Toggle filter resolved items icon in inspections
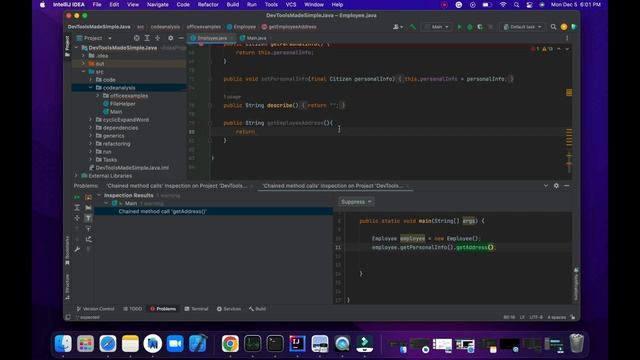640x360 pixels. (89, 218)
